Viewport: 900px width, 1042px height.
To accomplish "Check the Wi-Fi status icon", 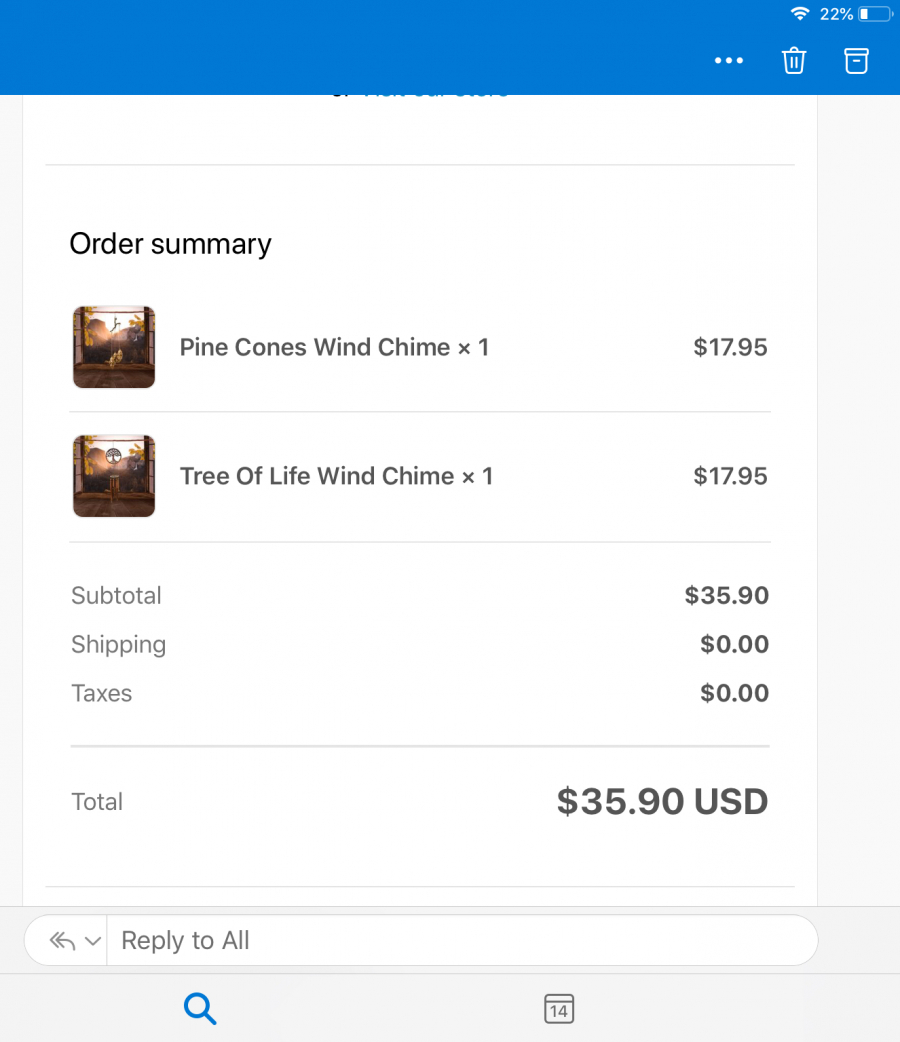I will coord(800,14).
